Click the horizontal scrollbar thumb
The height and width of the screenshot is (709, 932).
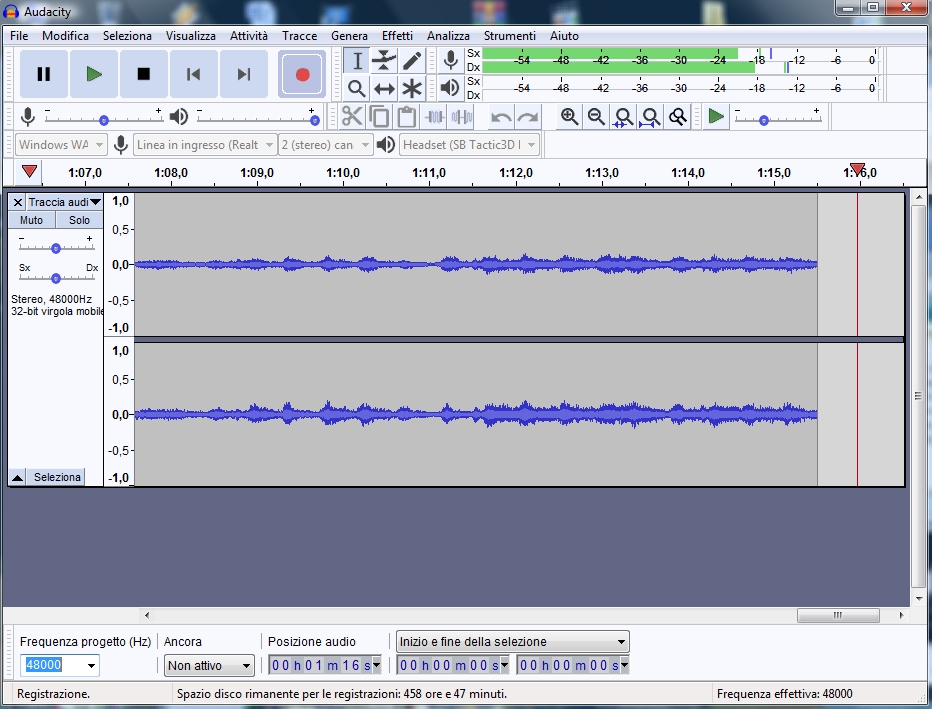pyautogui.click(x=838, y=615)
